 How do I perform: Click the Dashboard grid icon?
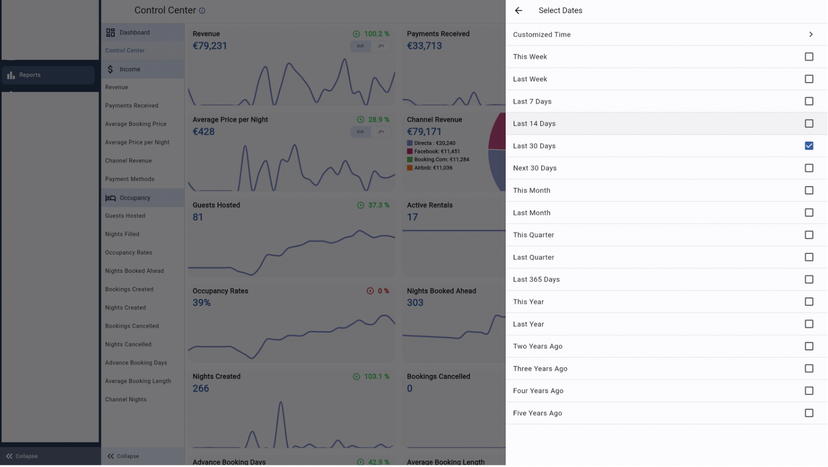click(111, 33)
